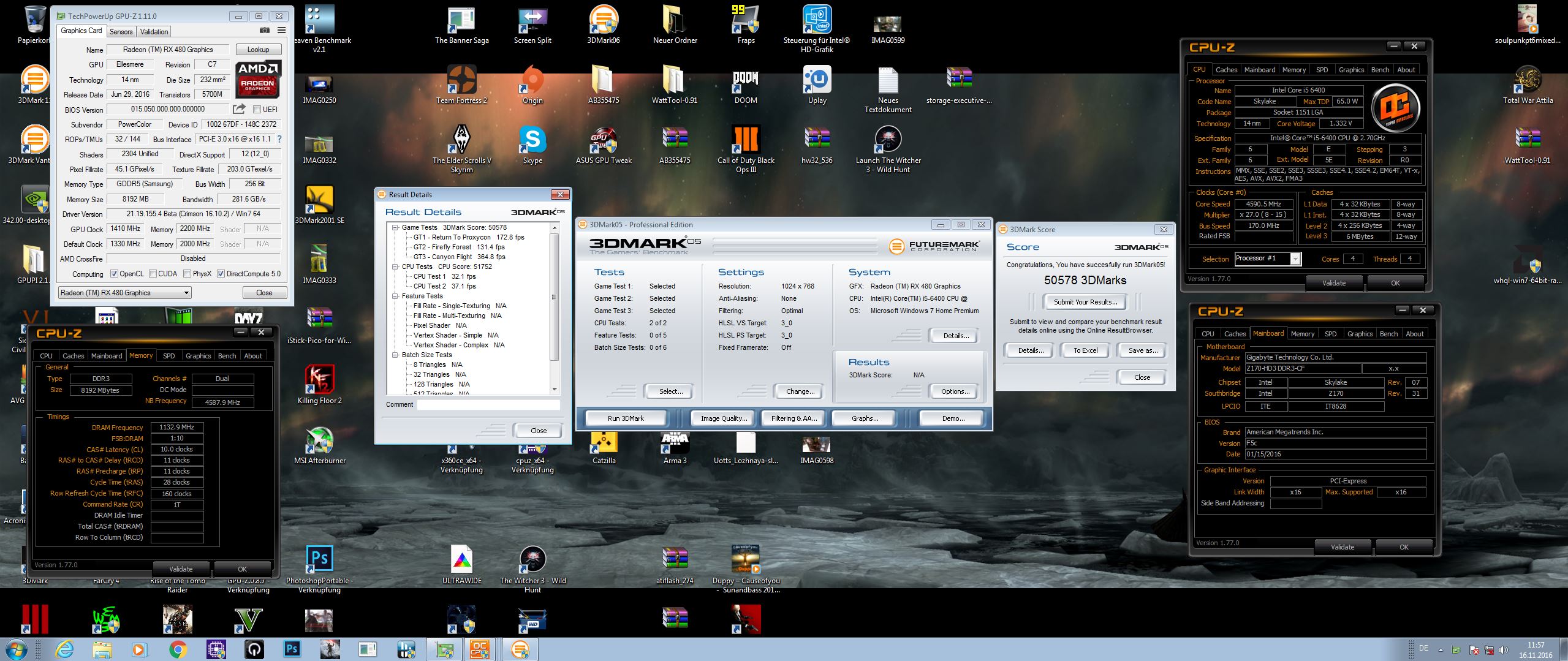Open the Fraps desktop icon
The width and height of the screenshot is (1568, 661).
746,25
